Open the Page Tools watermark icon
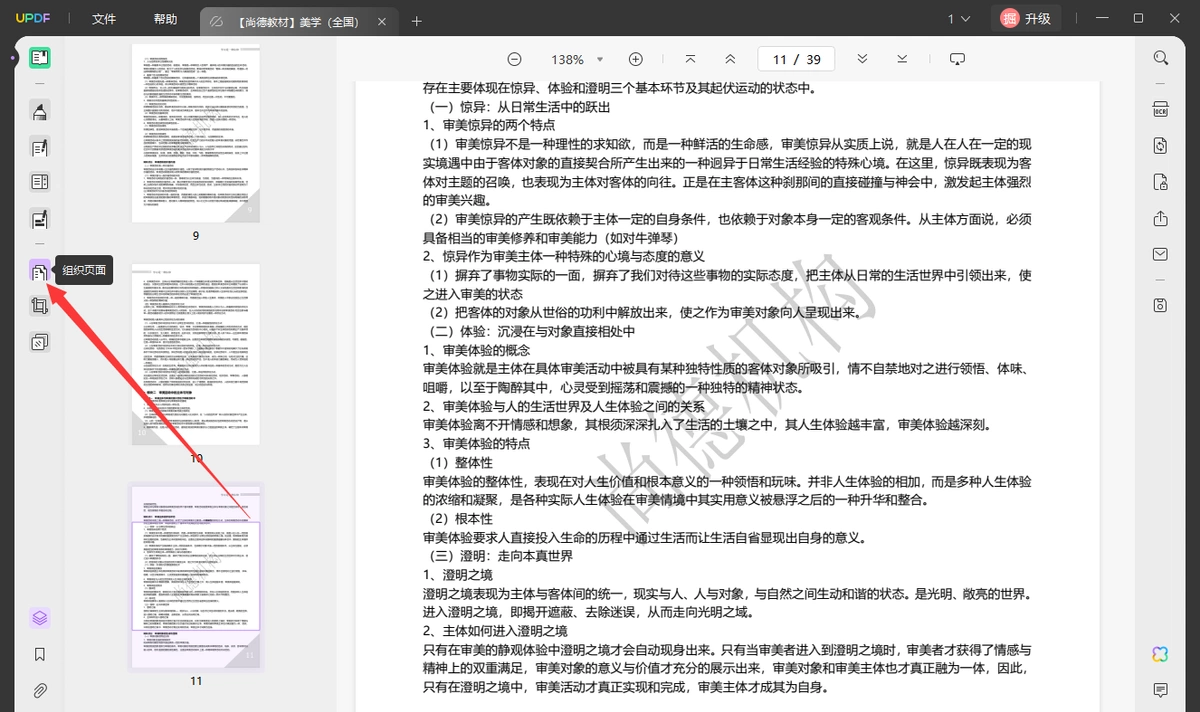 pos(39,342)
